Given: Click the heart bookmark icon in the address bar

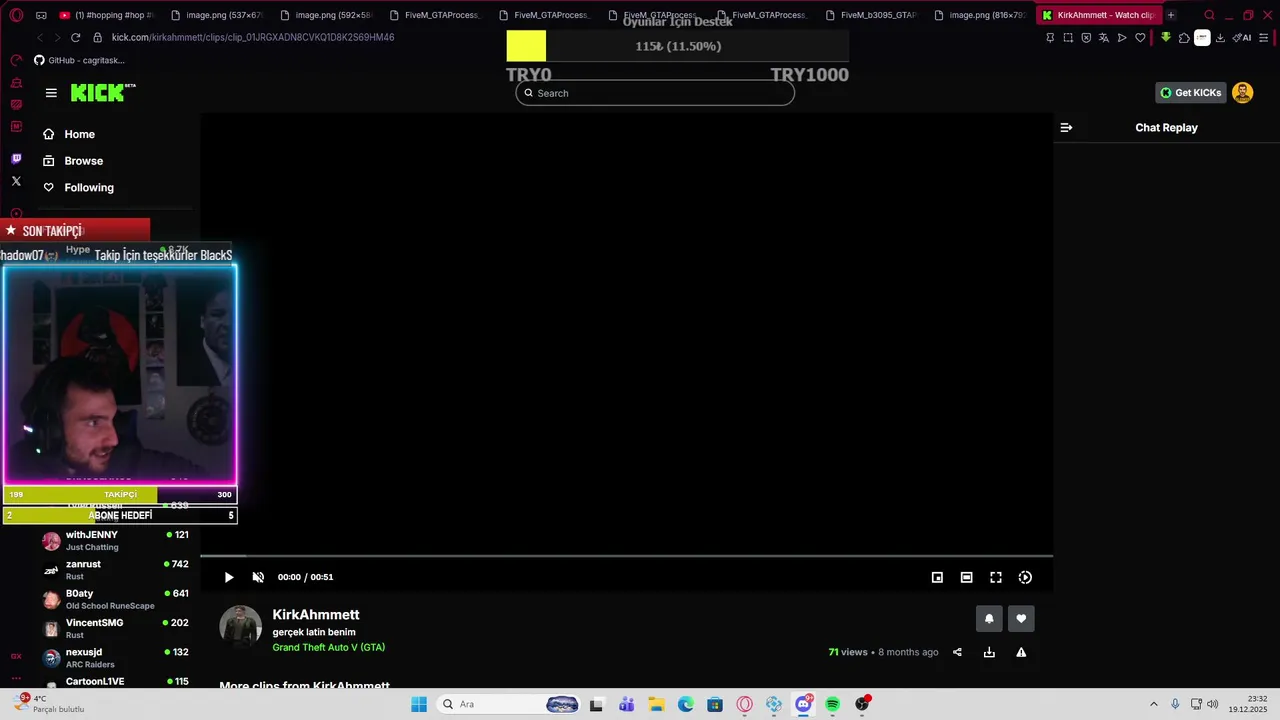Looking at the screenshot, I should 1140,37.
